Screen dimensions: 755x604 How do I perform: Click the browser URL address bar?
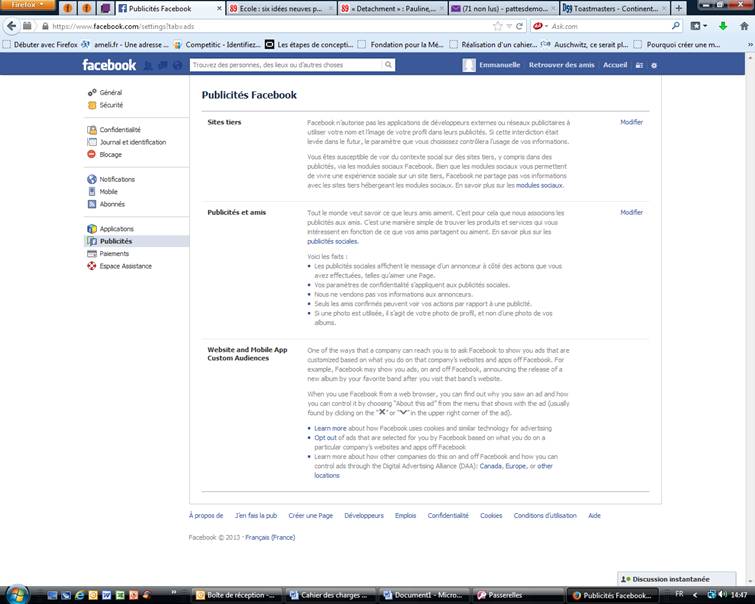click(x=270, y=26)
